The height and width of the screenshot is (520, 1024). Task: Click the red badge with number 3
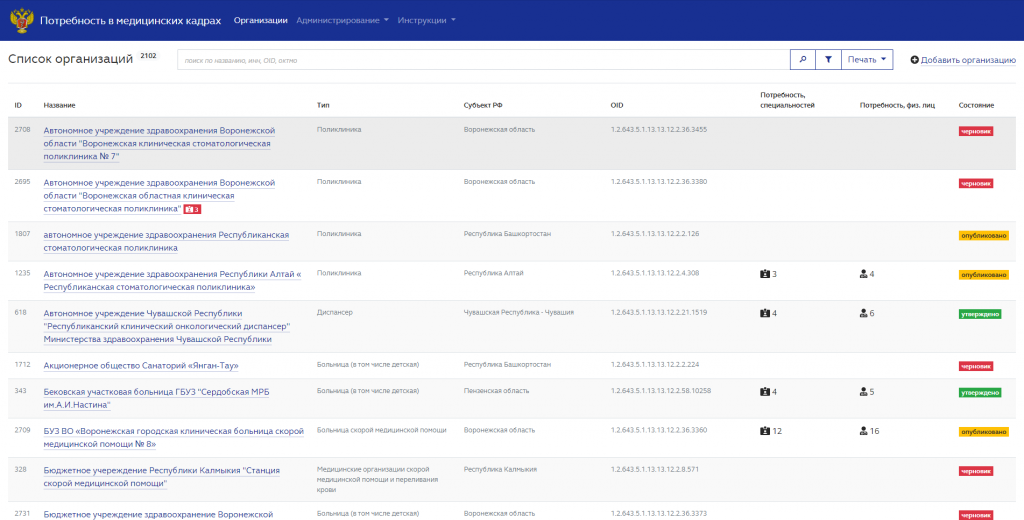click(x=192, y=209)
